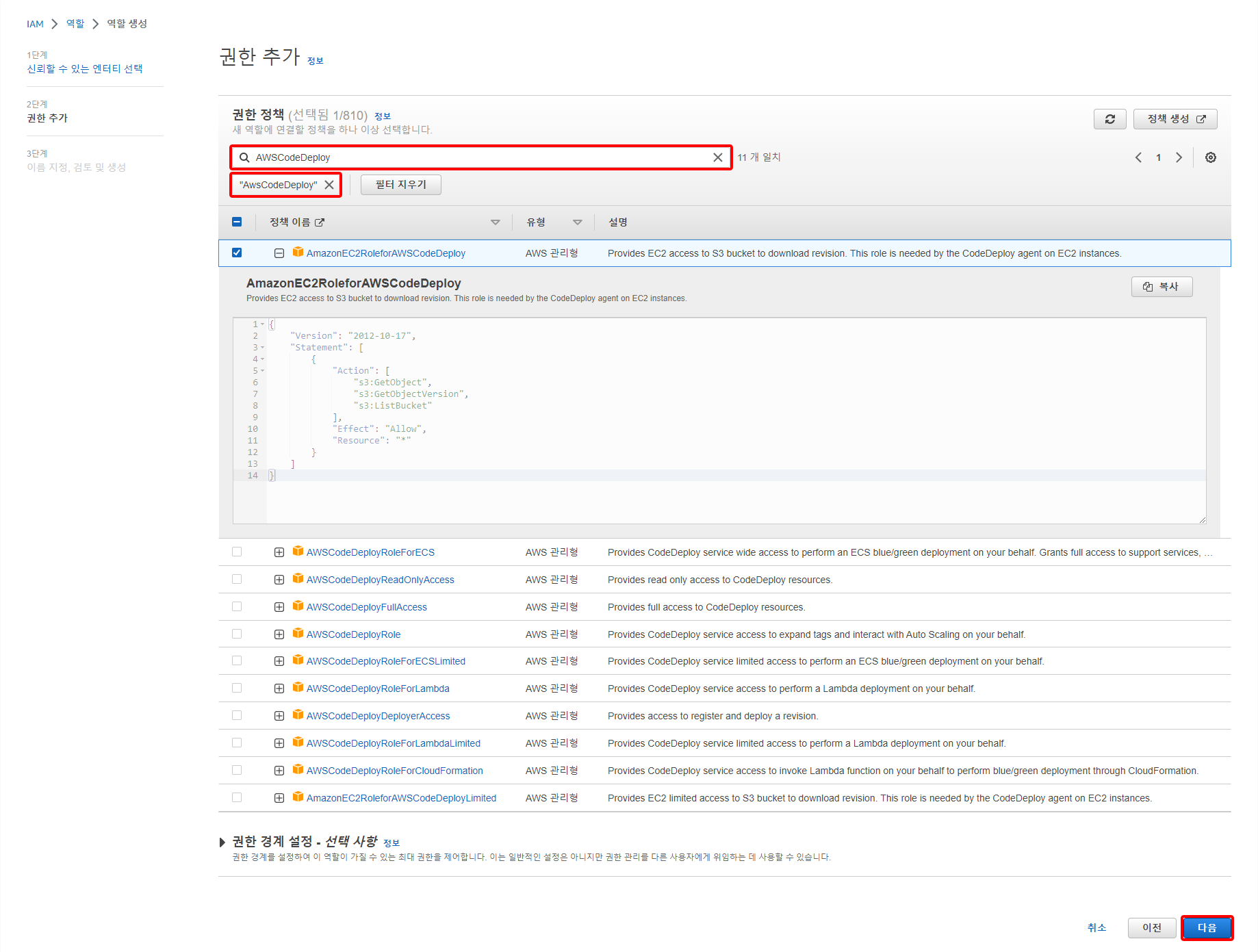Refresh the policy list
Screen dimensions: 1258x952
[x=1109, y=119]
